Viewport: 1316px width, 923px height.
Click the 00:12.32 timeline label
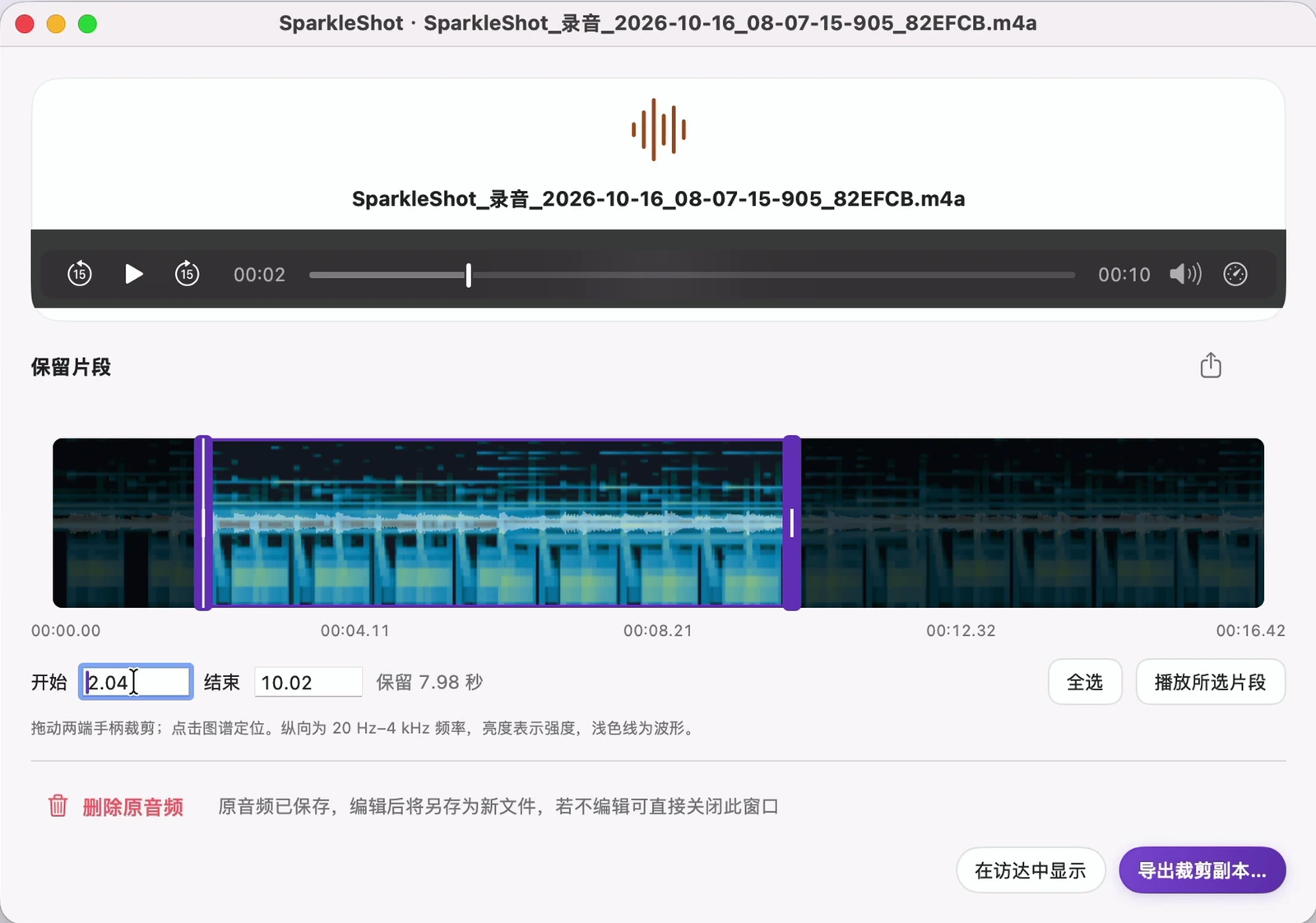tap(961, 631)
